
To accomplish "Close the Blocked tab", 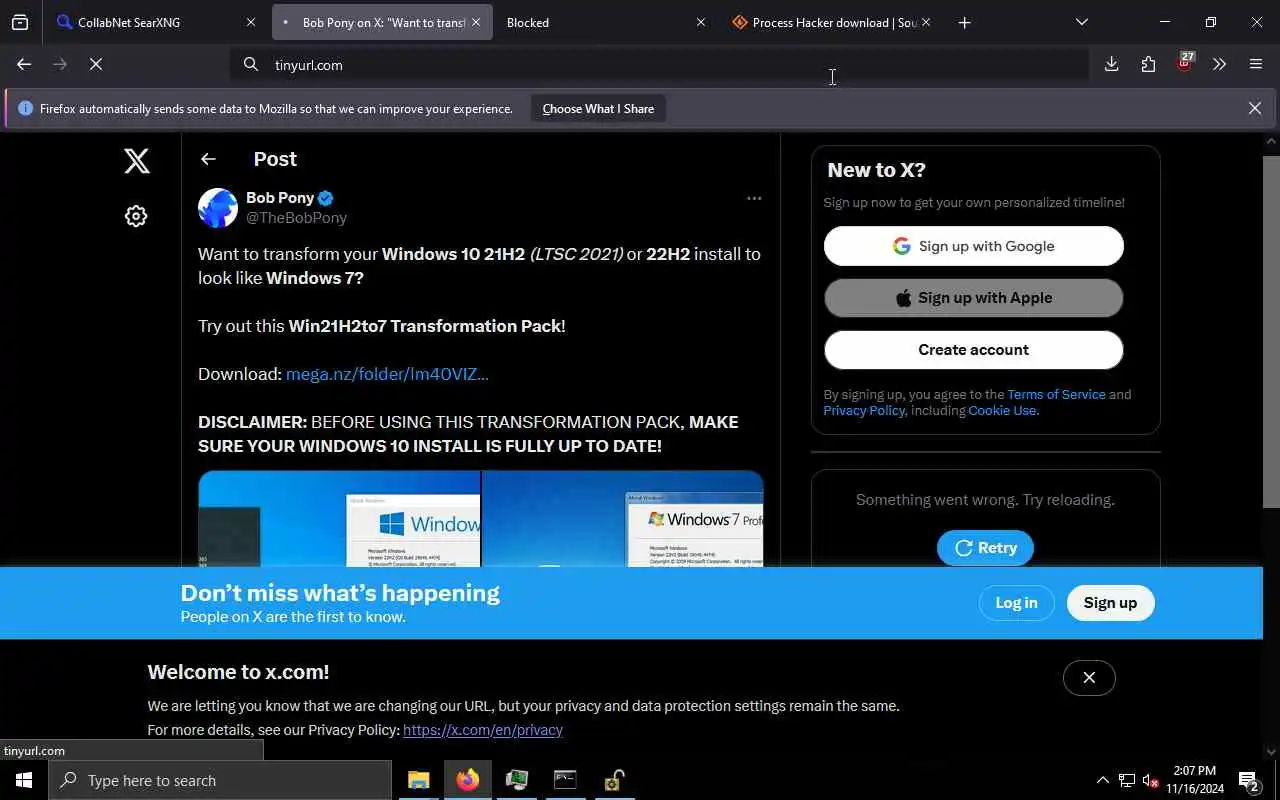I will [x=700, y=22].
